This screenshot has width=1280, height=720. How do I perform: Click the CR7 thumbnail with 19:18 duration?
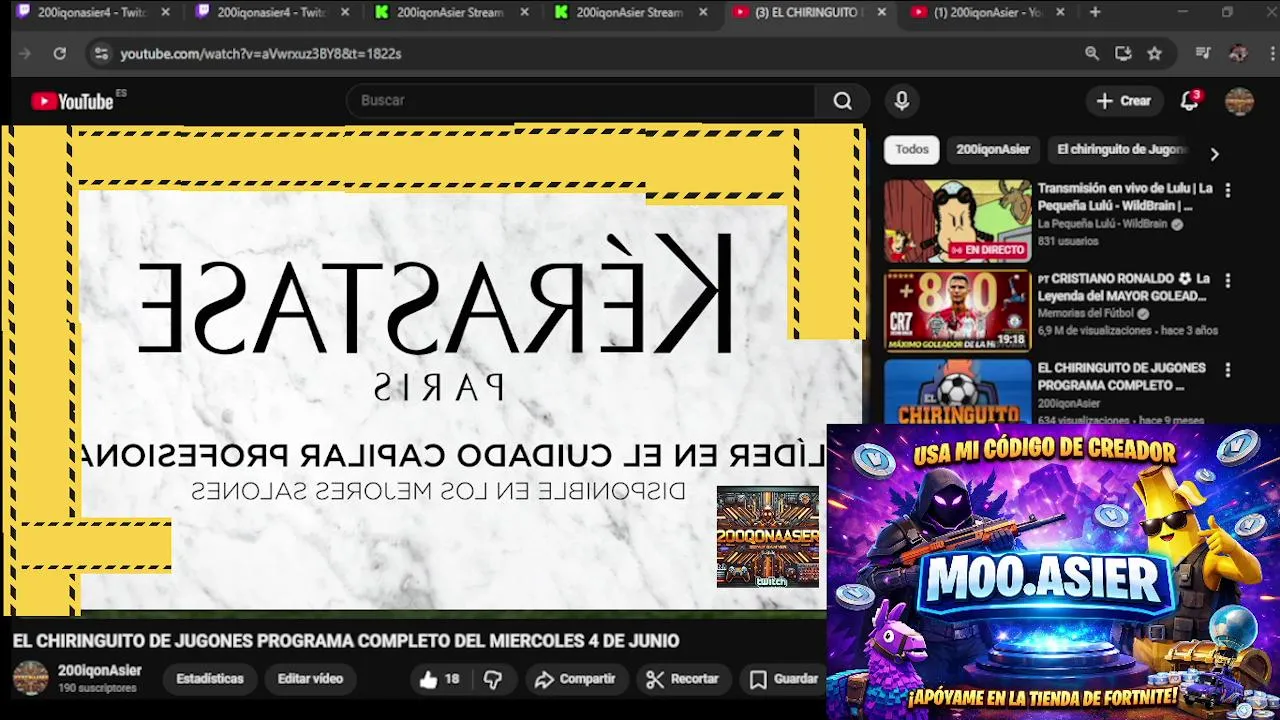point(957,311)
